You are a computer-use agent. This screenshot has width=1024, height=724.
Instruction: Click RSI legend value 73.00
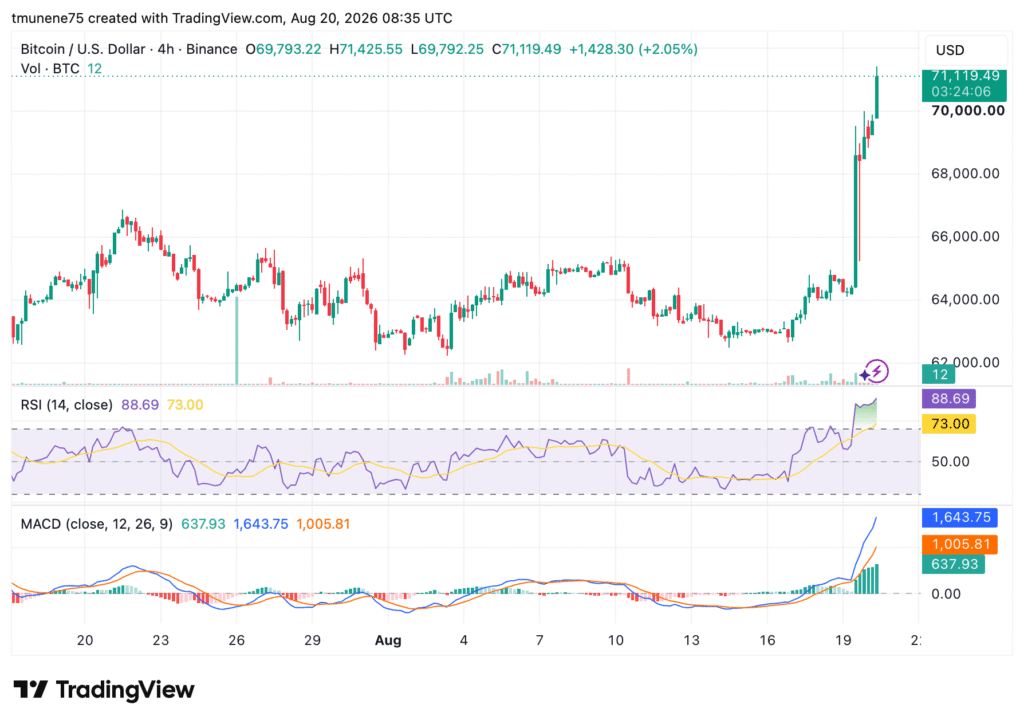(x=185, y=405)
